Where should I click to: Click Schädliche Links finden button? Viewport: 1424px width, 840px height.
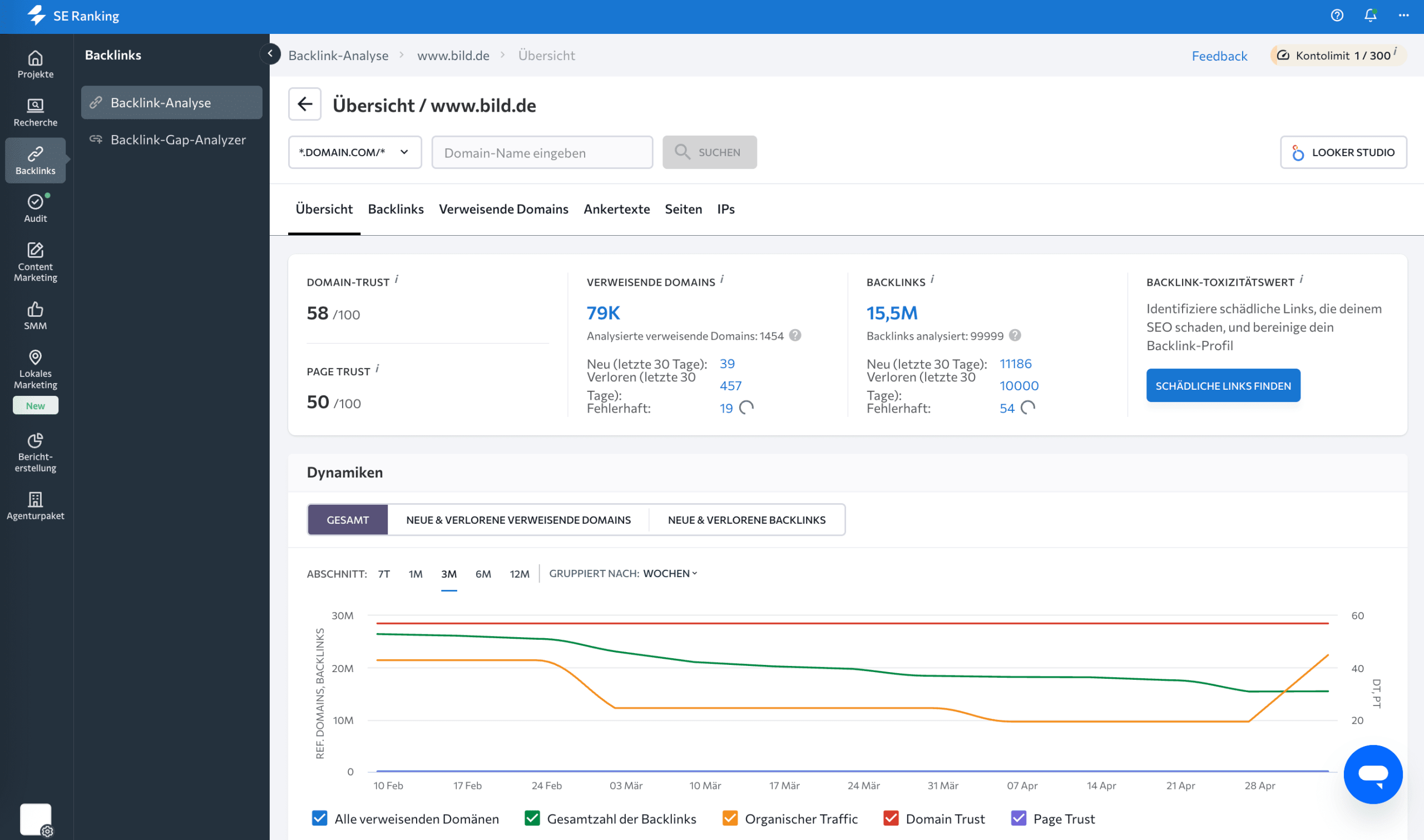coord(1223,385)
